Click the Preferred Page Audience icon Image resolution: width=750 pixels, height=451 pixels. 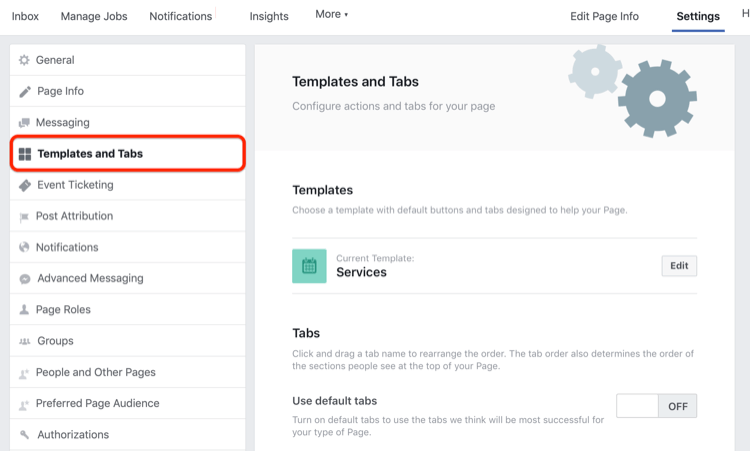pyautogui.click(x=24, y=405)
